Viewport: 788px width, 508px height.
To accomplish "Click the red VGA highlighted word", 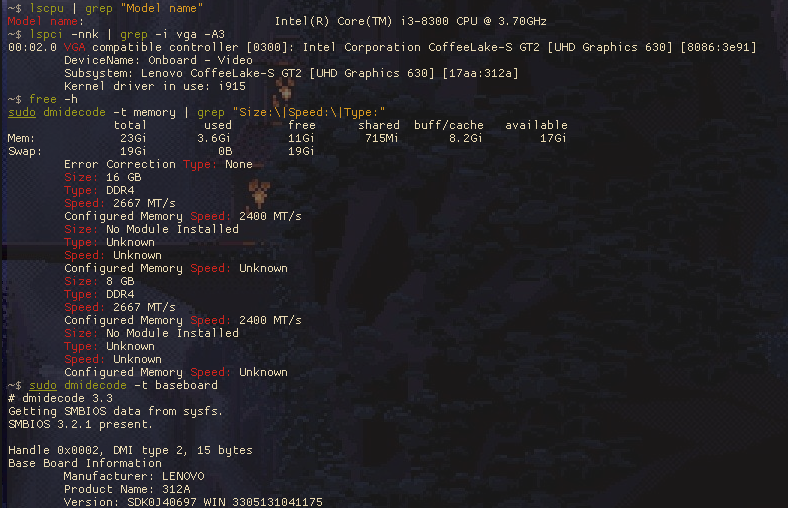I will (x=74, y=47).
